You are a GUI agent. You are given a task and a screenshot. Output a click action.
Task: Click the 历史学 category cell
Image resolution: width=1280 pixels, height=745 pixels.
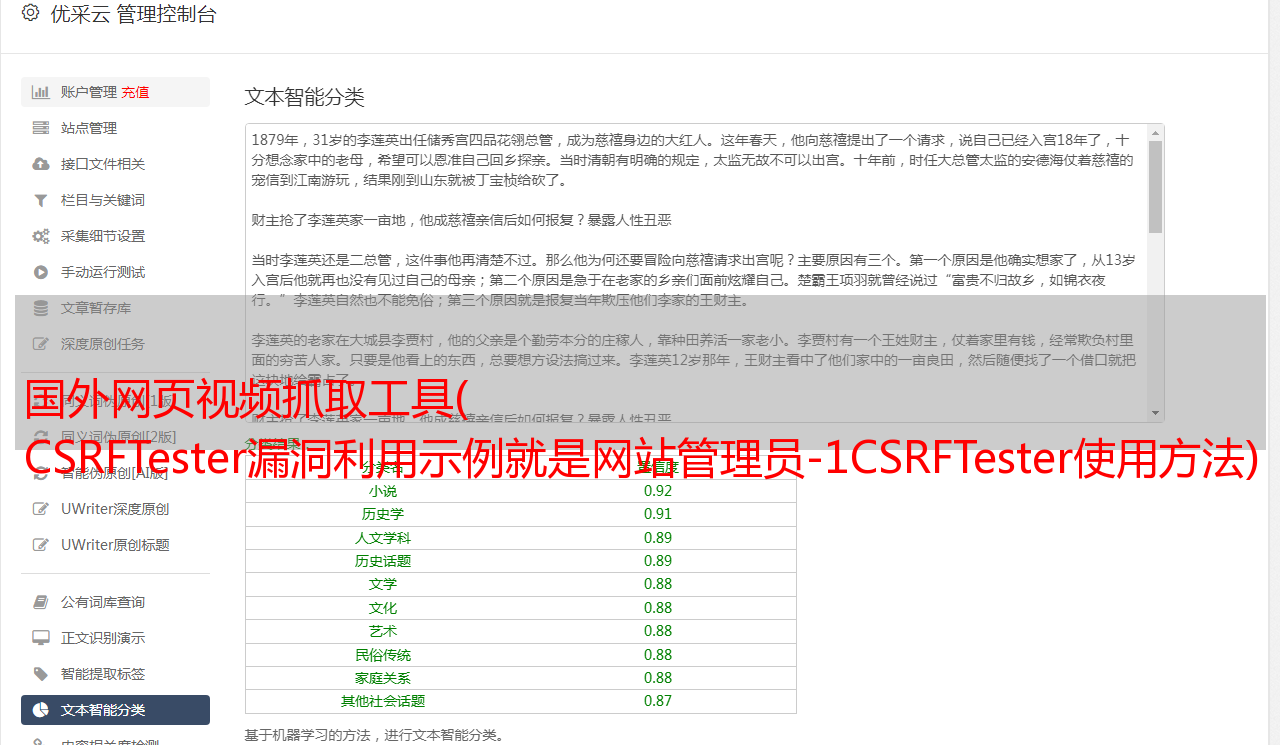[383, 514]
